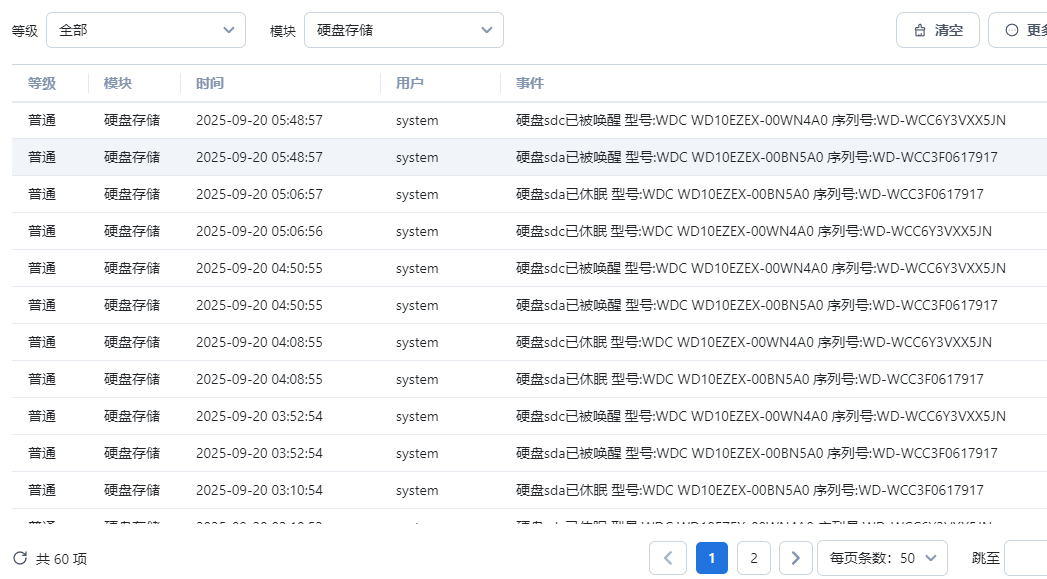Click the 用户 column header
Viewport: 1047px width, 579px height.
click(409, 83)
